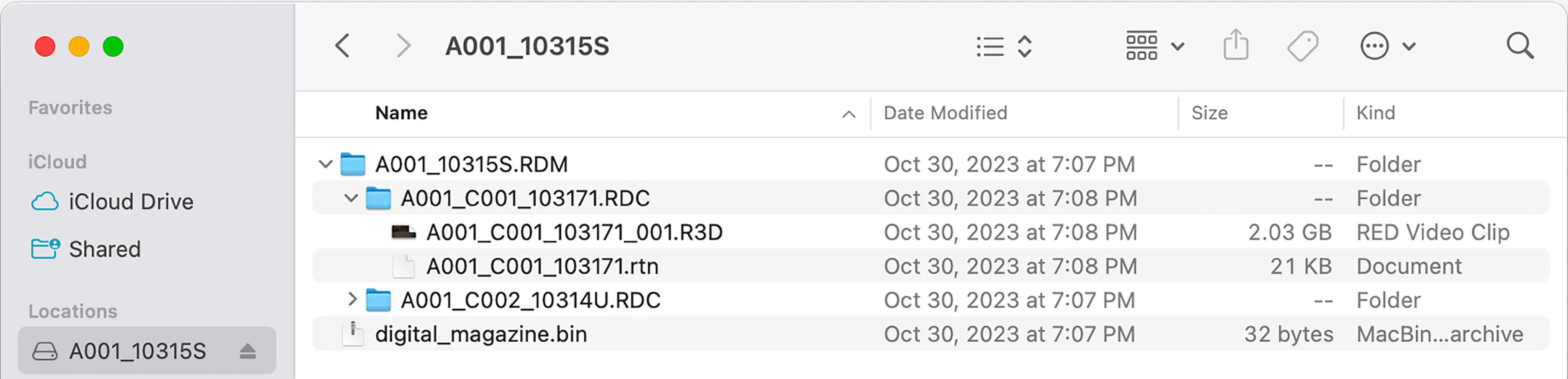Click the Kind column header
Viewport: 1568px width, 379px height.
pyautogui.click(x=1377, y=113)
